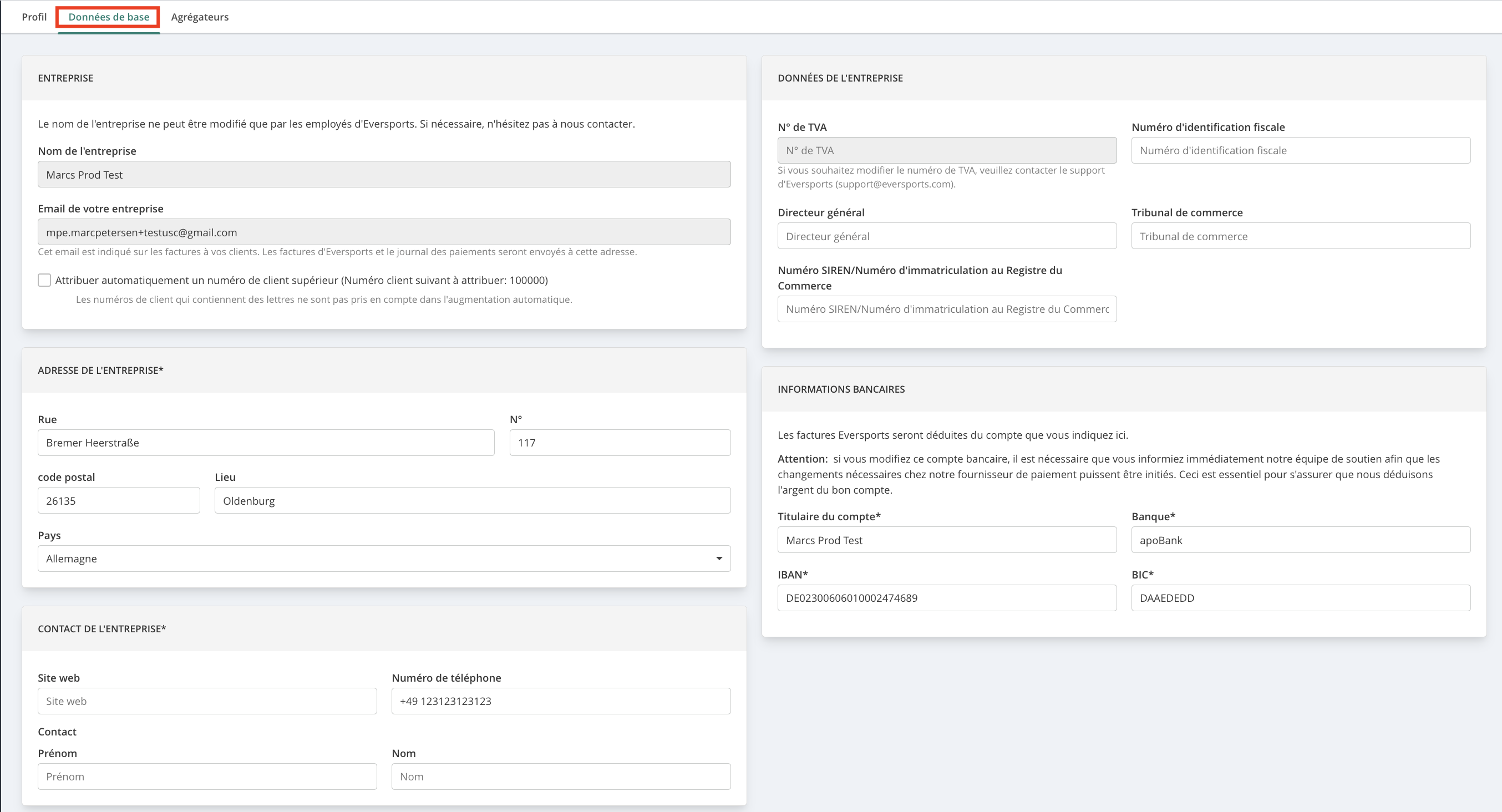Click the BIC field with DAAEDEDD
Image resolution: width=1502 pixels, height=812 pixels.
coord(1301,597)
